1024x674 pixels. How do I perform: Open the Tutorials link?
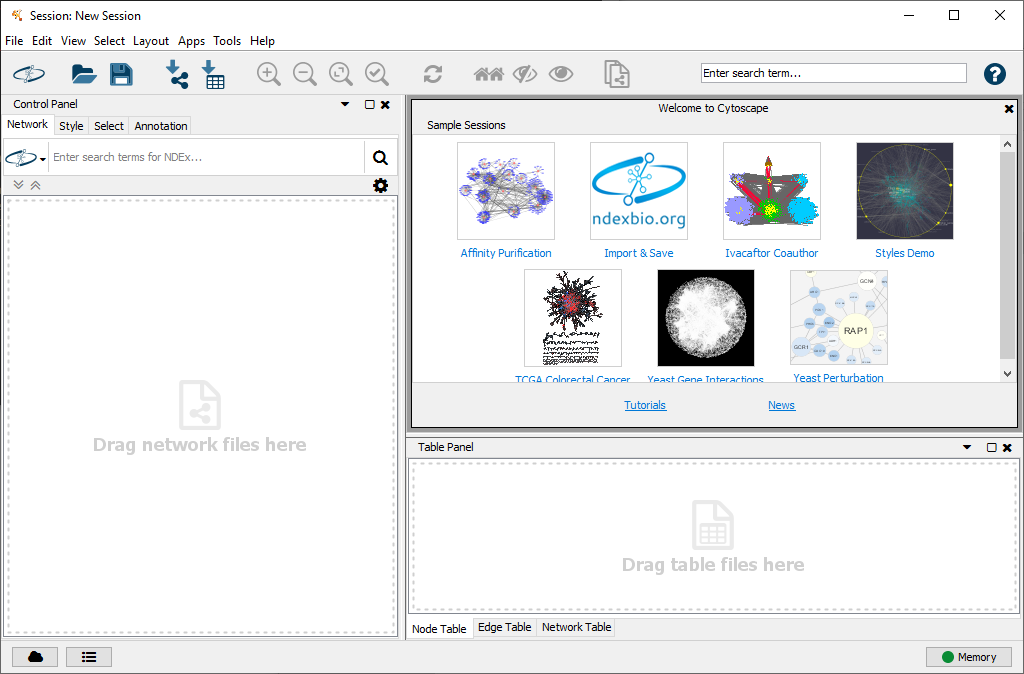click(645, 405)
